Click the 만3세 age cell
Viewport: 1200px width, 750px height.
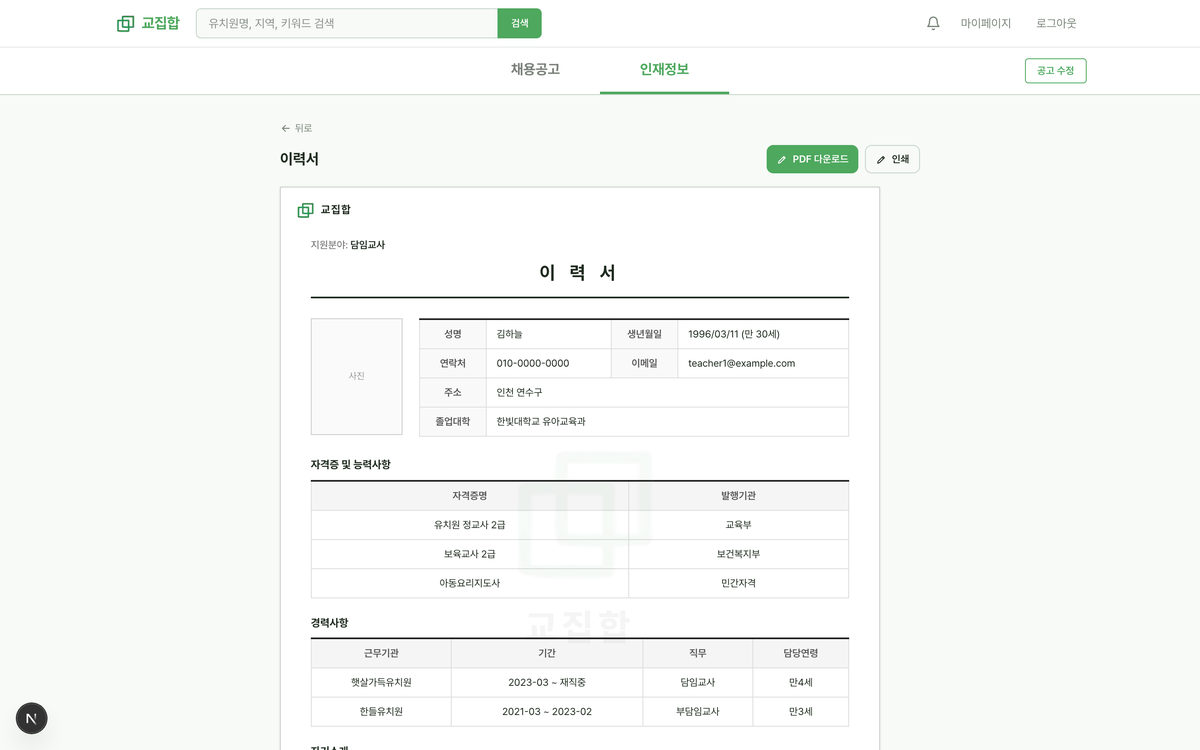[801, 712]
